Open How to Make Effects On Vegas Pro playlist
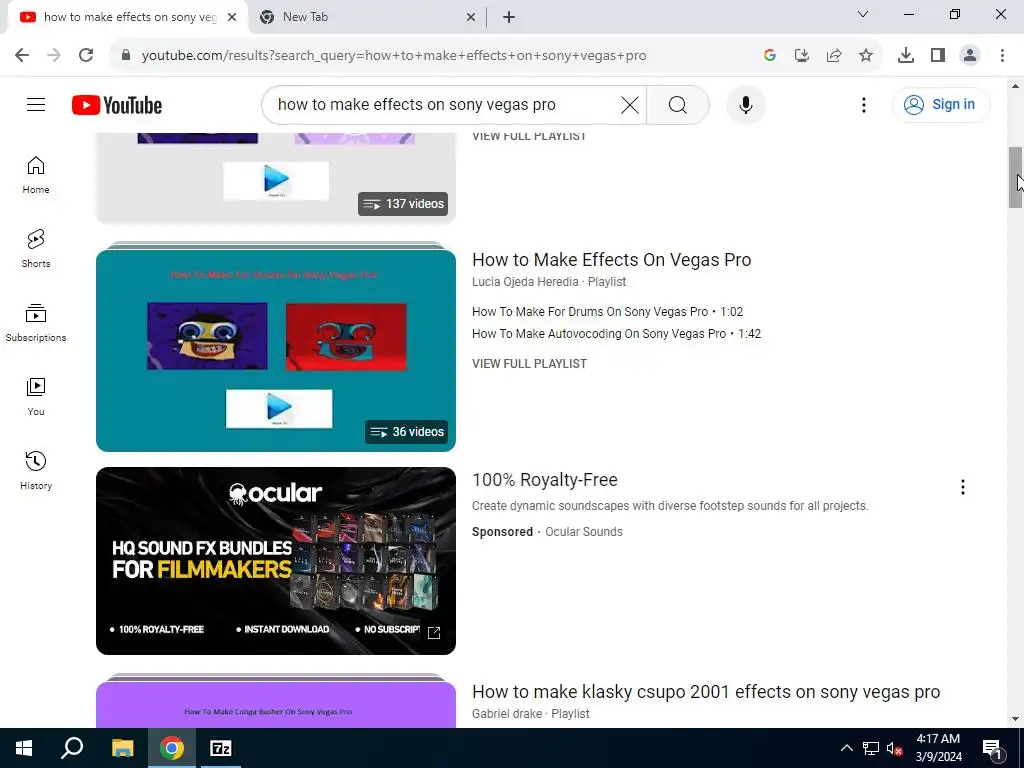This screenshot has height=768, width=1024. [611, 259]
